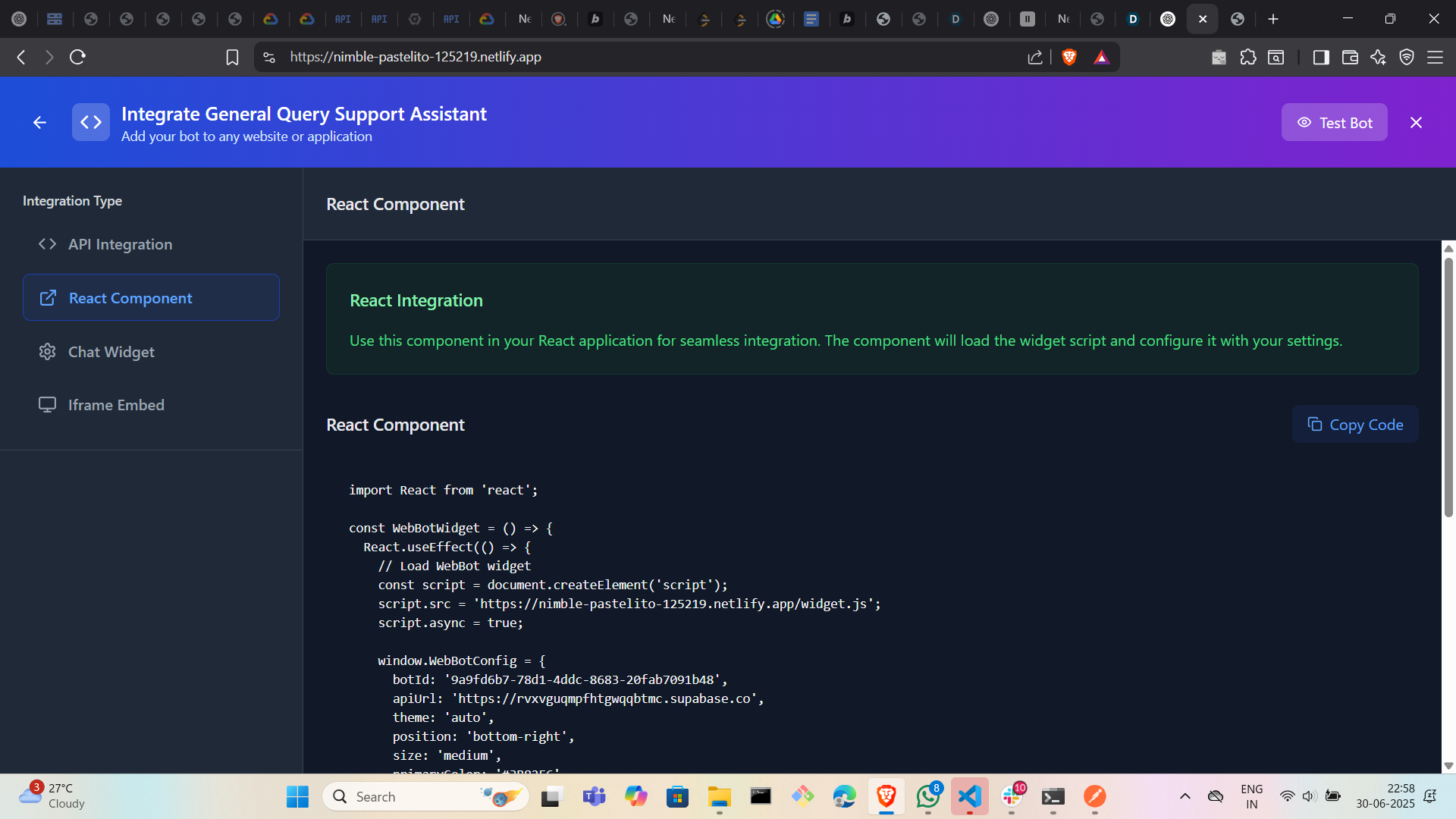This screenshot has width=1456, height=819.
Task: Open Test Bot preview
Action: pos(1334,122)
